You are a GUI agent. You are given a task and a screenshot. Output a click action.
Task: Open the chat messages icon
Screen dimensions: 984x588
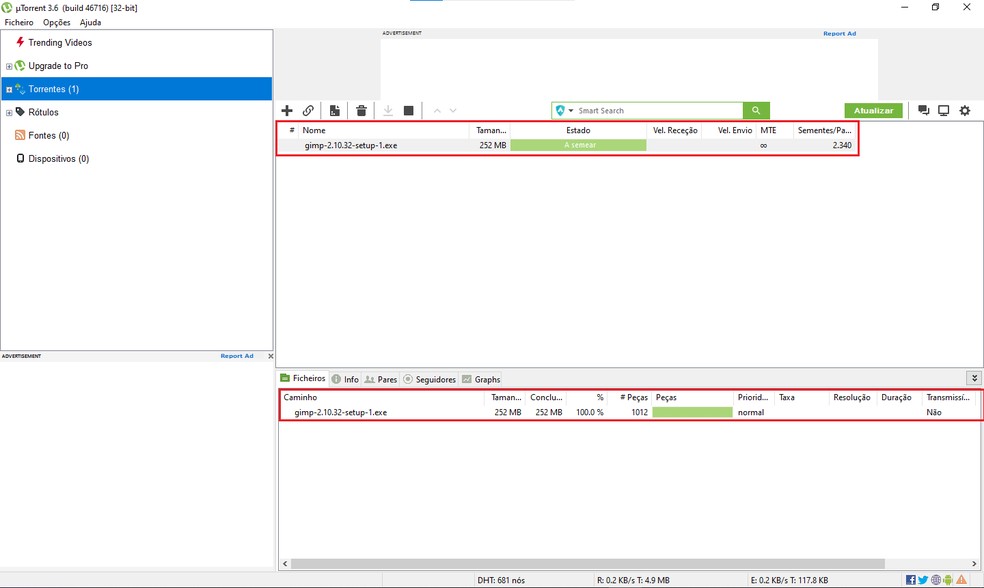(x=923, y=110)
